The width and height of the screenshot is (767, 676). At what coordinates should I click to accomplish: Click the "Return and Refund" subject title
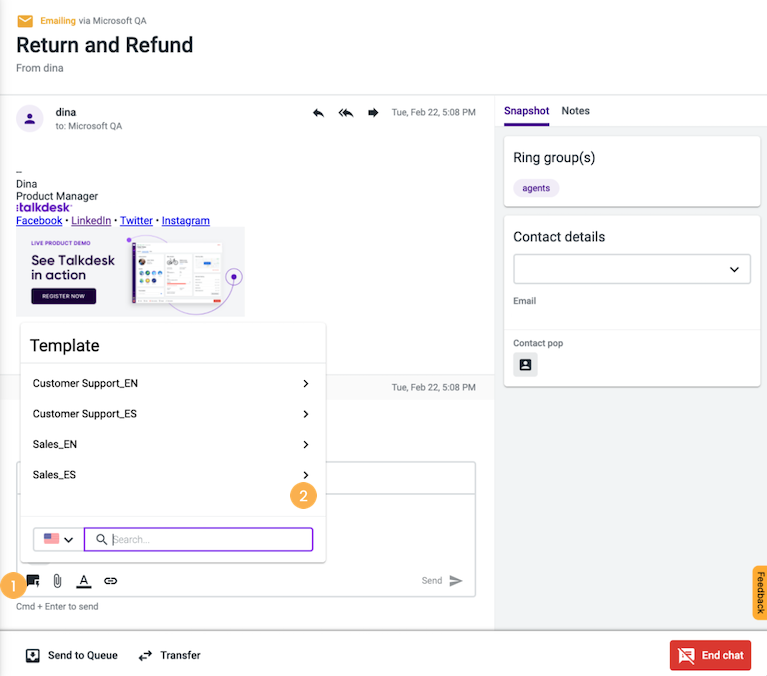[x=105, y=45]
